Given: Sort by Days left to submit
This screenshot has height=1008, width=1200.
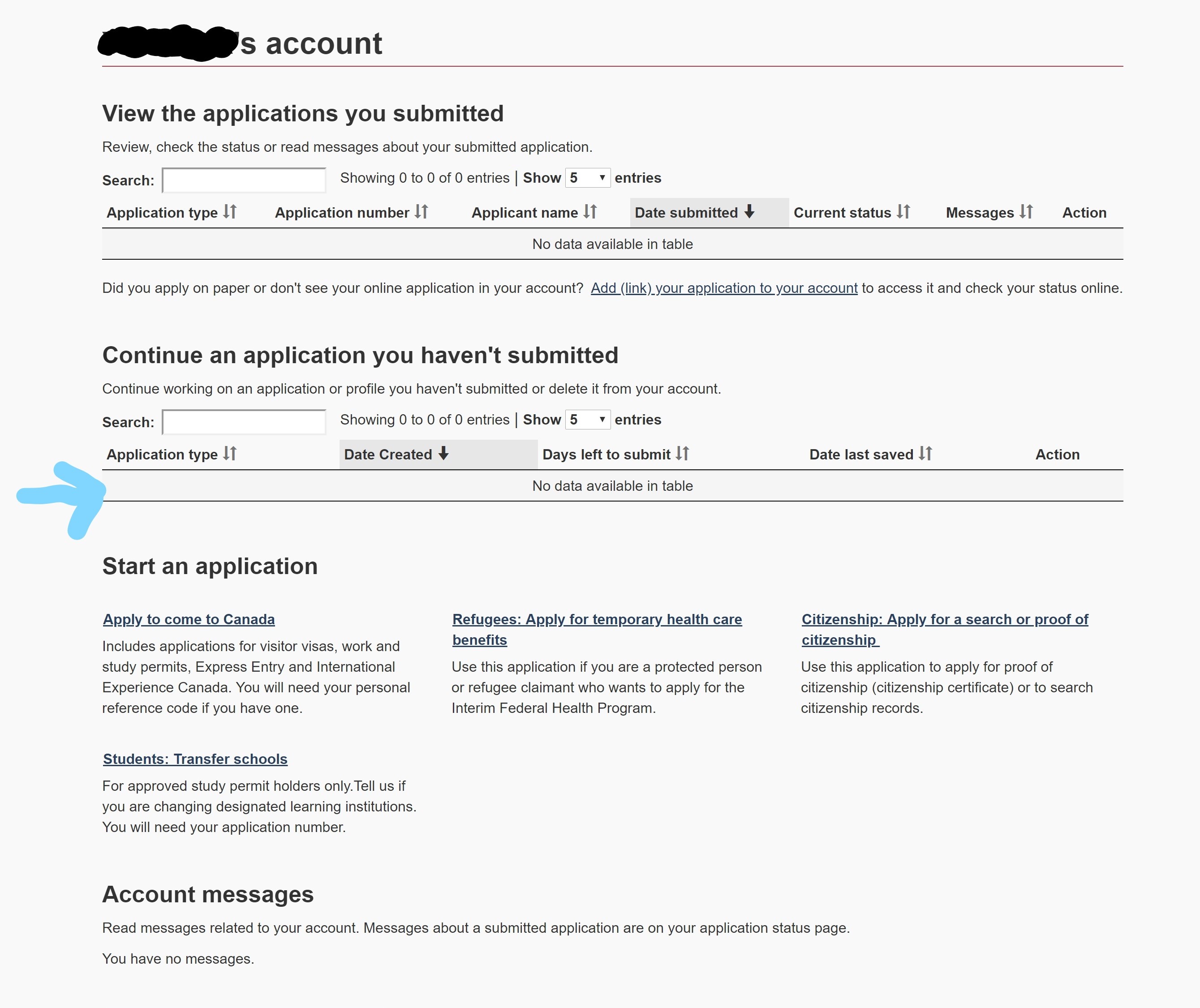Looking at the screenshot, I should coord(615,454).
